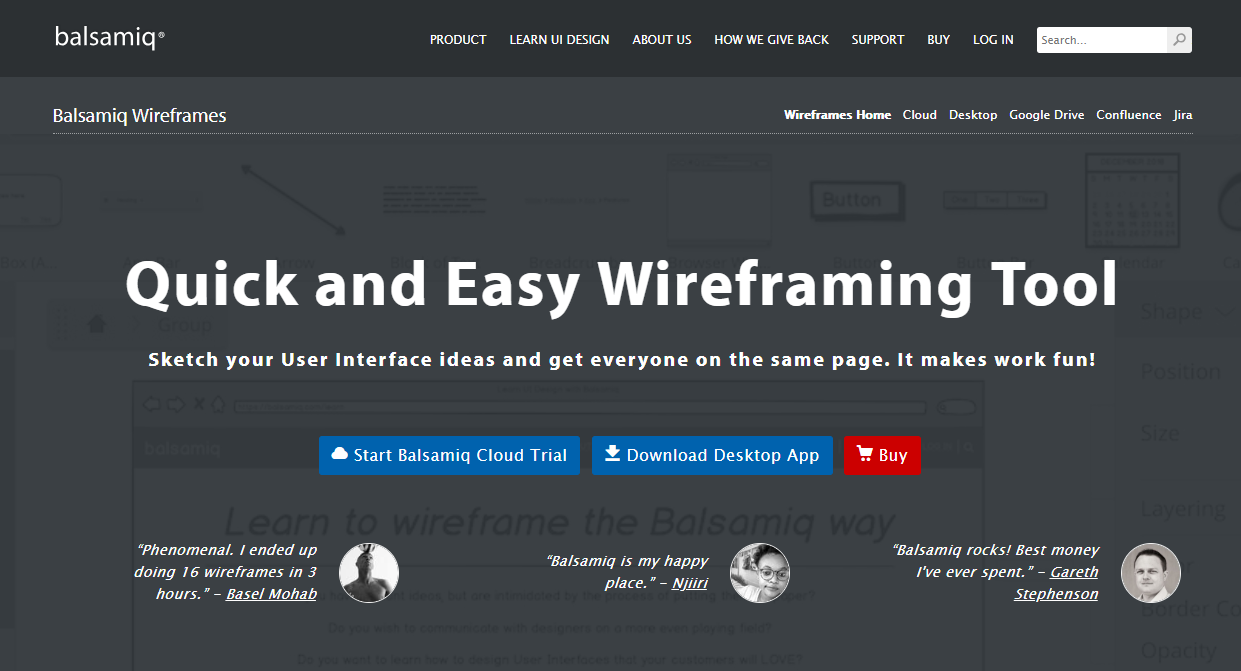Image resolution: width=1241 pixels, height=671 pixels.
Task: Open the Google Drive tab
Action: point(1046,115)
